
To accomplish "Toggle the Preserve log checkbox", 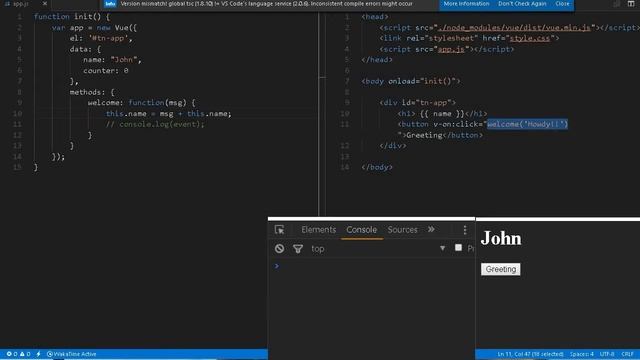I will pos(458,248).
